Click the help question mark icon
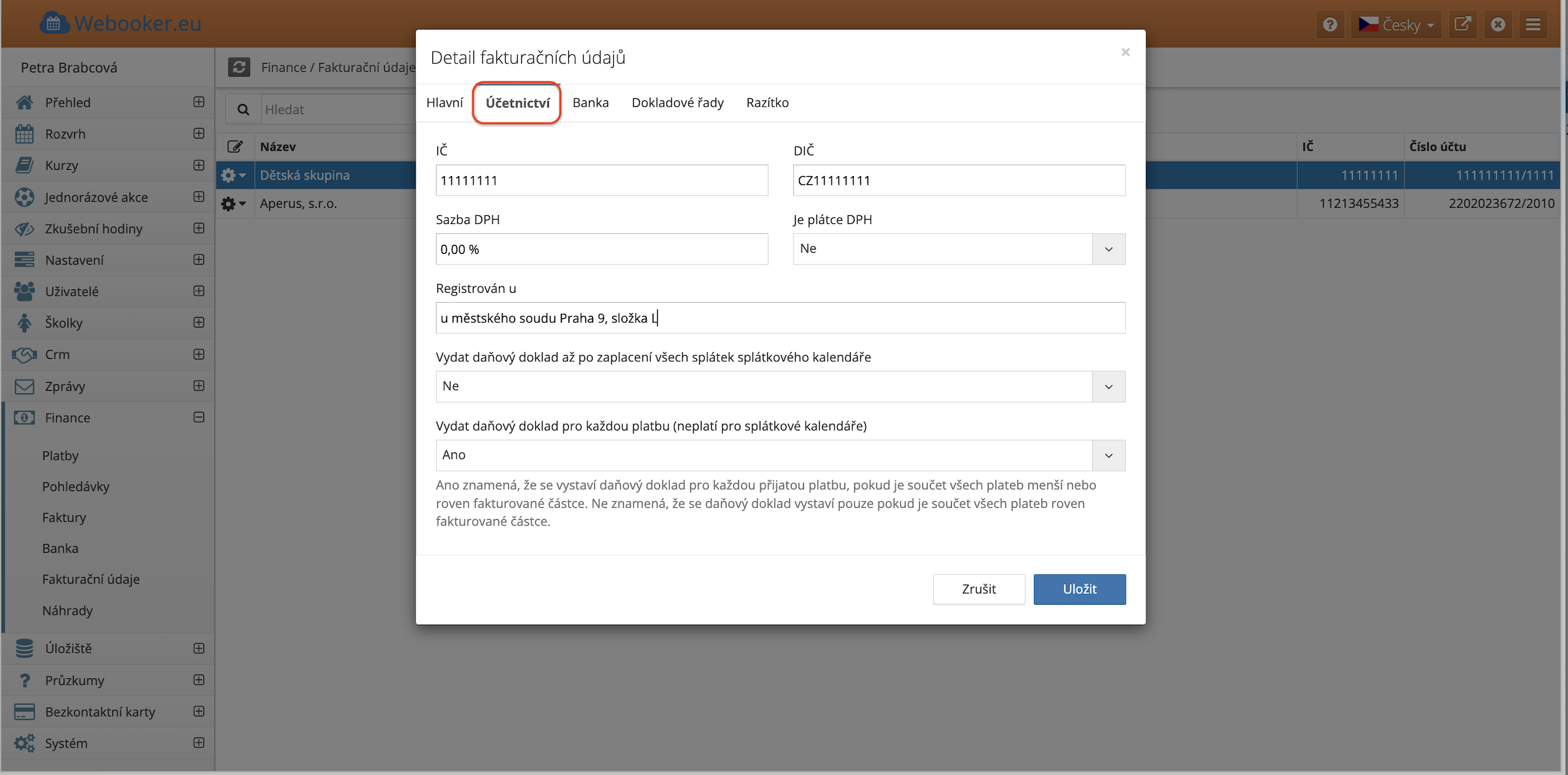Screen dimensions: 1568x775 1330,24
